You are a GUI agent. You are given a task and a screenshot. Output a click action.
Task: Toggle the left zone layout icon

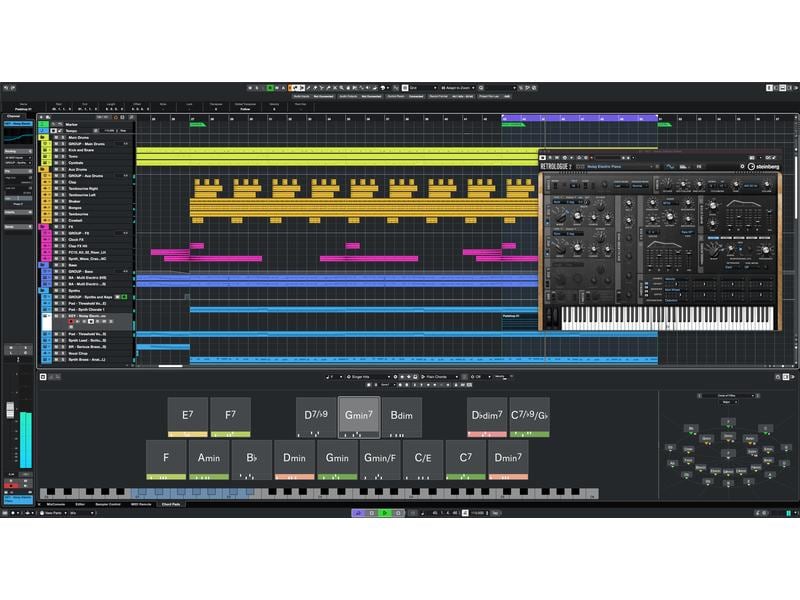coord(769,88)
